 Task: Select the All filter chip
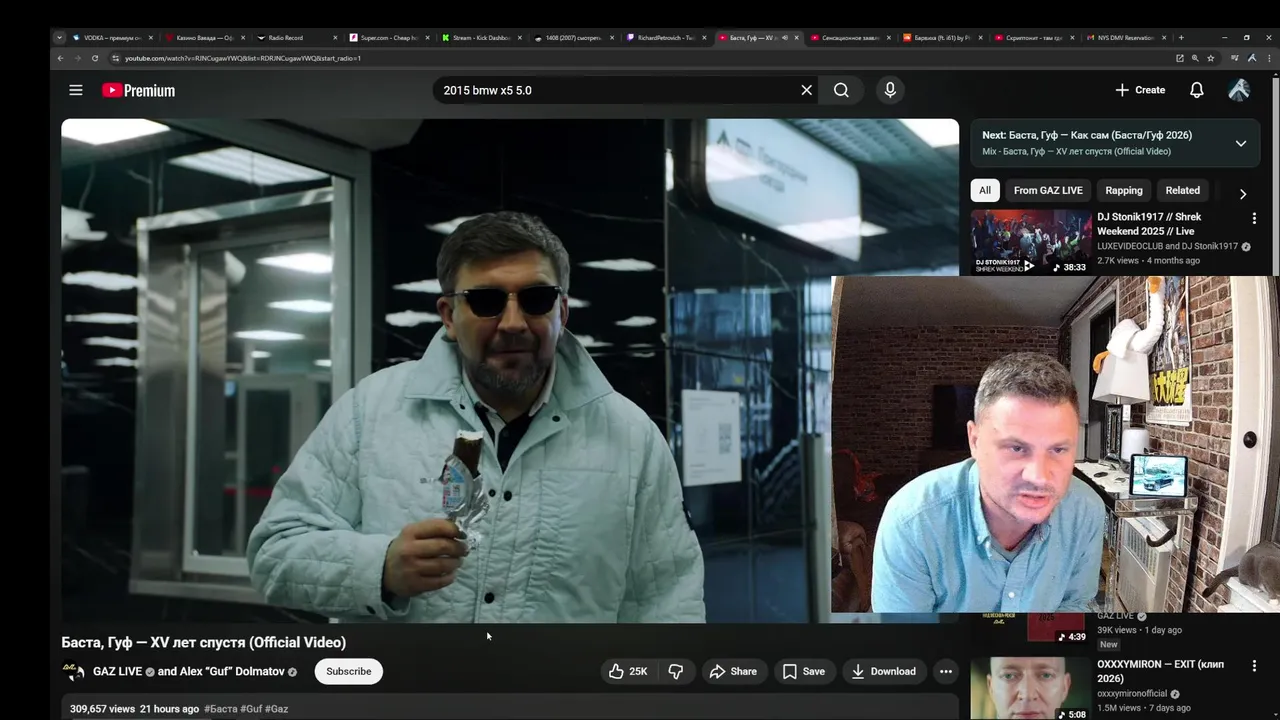click(985, 190)
